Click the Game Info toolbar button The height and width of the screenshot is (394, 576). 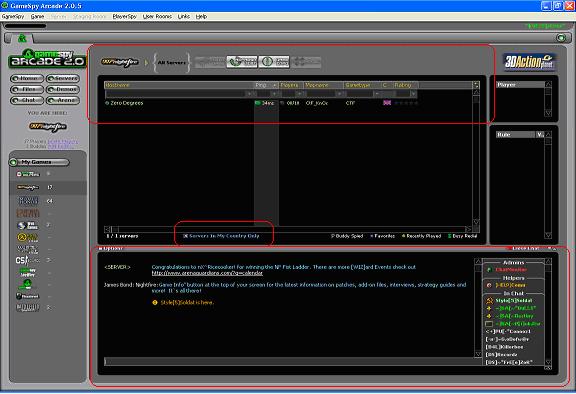[x=274, y=62]
